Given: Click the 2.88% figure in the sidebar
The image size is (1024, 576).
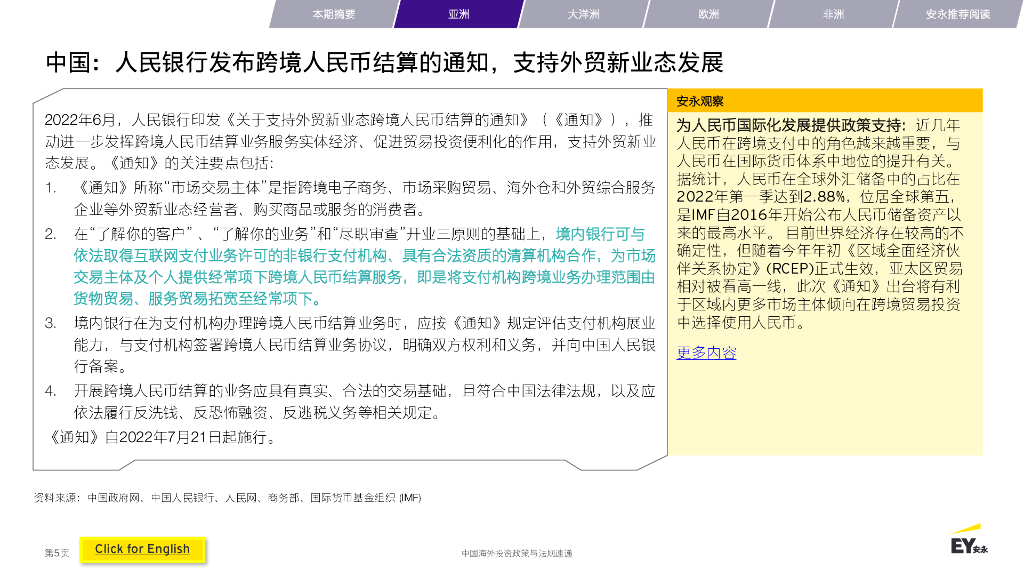Looking at the screenshot, I should pyautogui.click(x=824, y=197).
